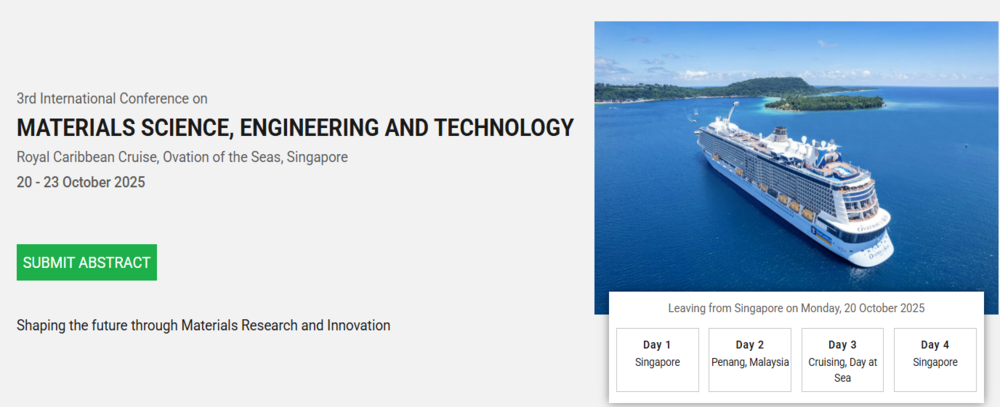Click the Penang, Malaysia destination label
Screen dimensions: 1000x407
[750, 362]
